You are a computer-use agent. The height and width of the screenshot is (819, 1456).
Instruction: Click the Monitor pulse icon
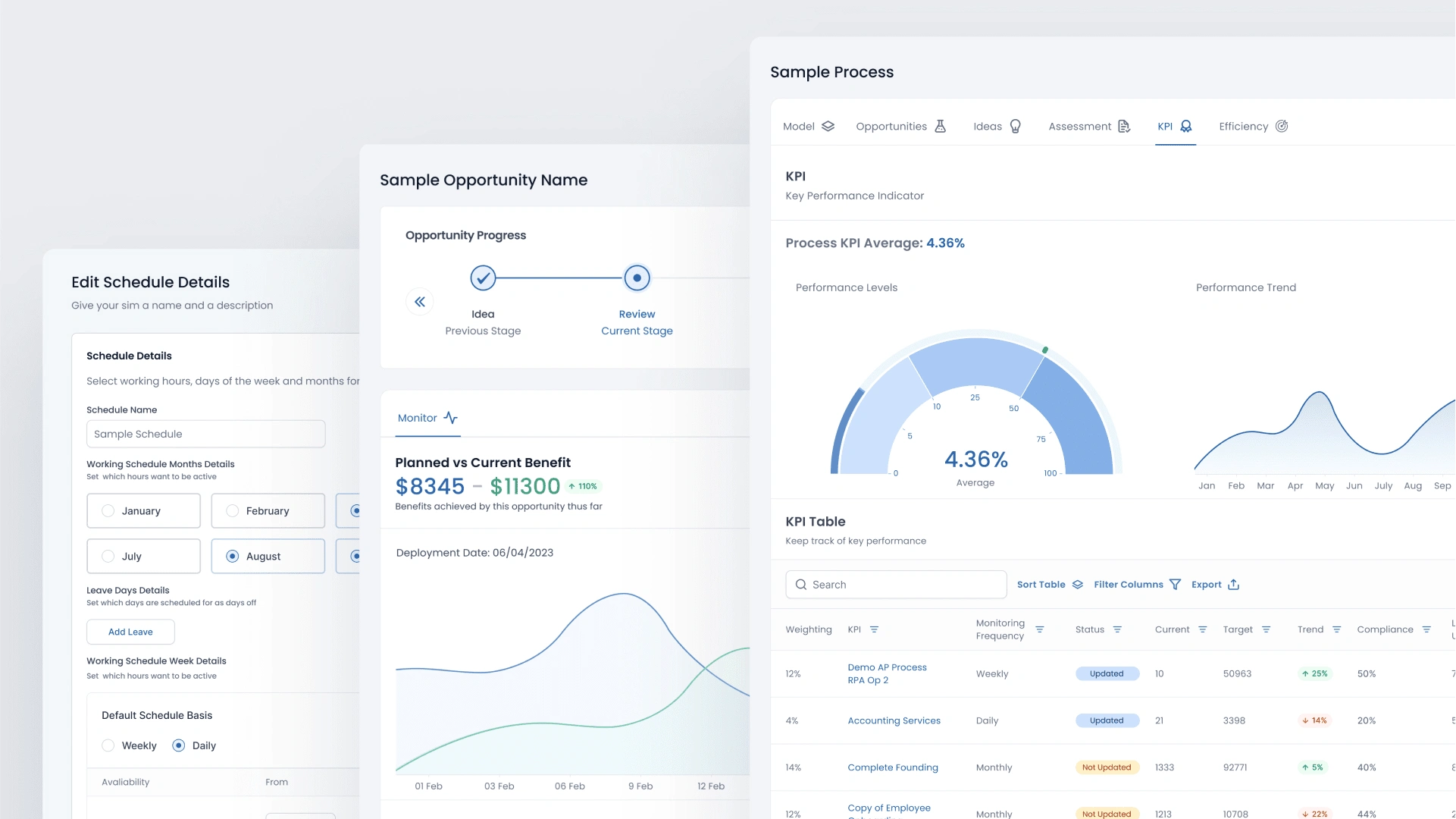450,418
